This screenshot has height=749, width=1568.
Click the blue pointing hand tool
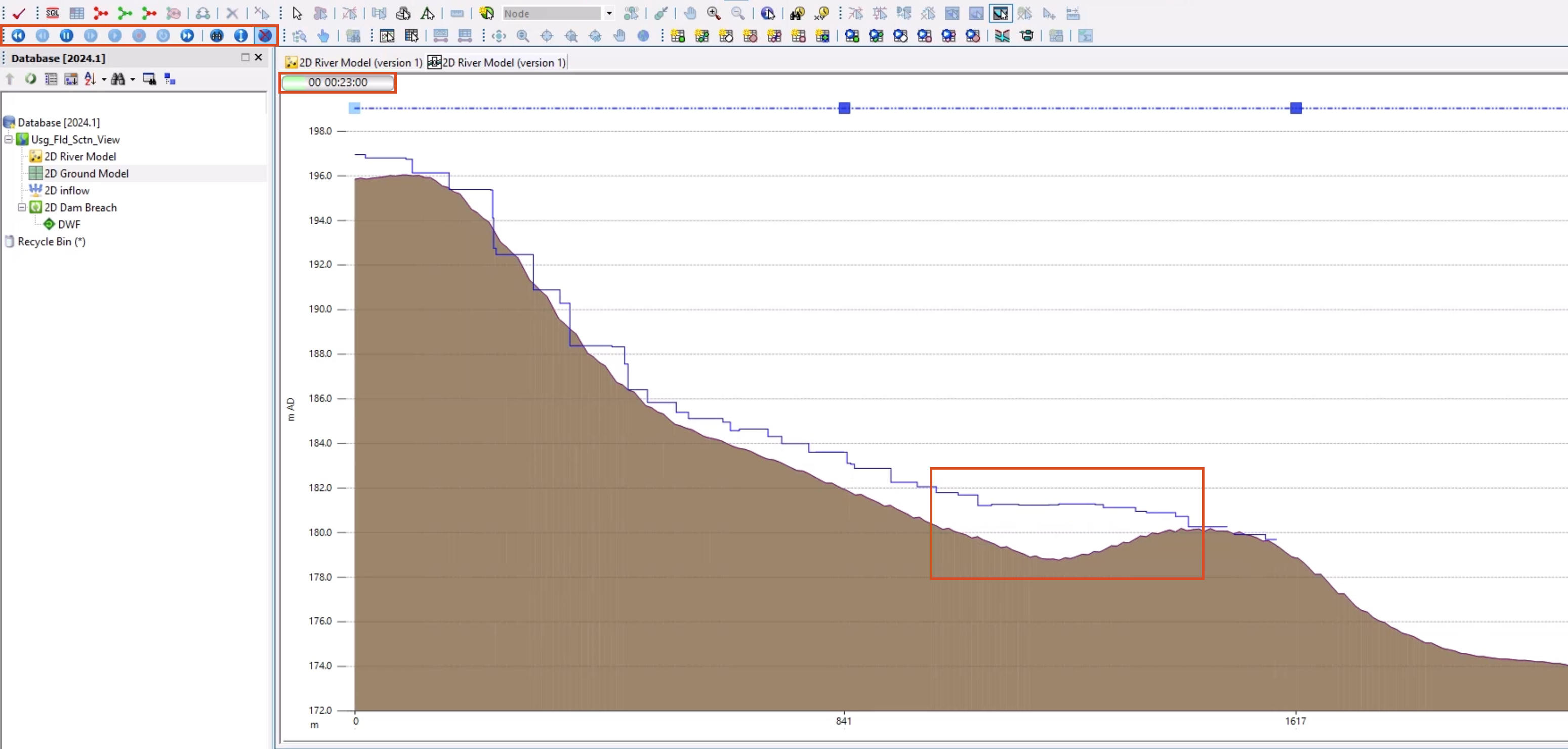pos(324,36)
